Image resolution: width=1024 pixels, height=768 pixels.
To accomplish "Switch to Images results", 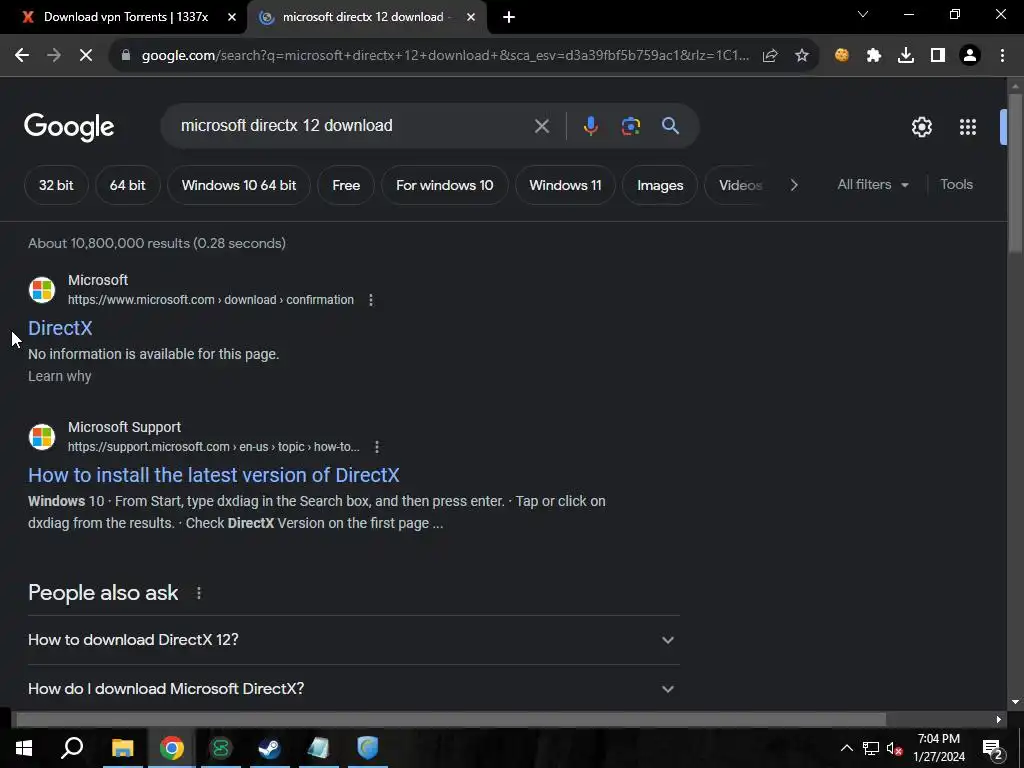I will point(660,185).
